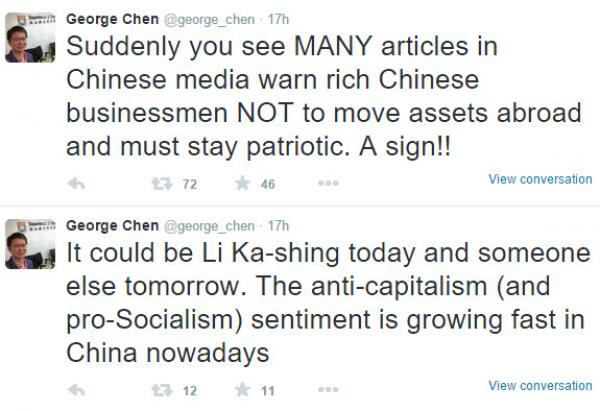Screen dimensions: 600x411
Task: Favorite the tweet with 46 stars
Action: click(x=242, y=183)
